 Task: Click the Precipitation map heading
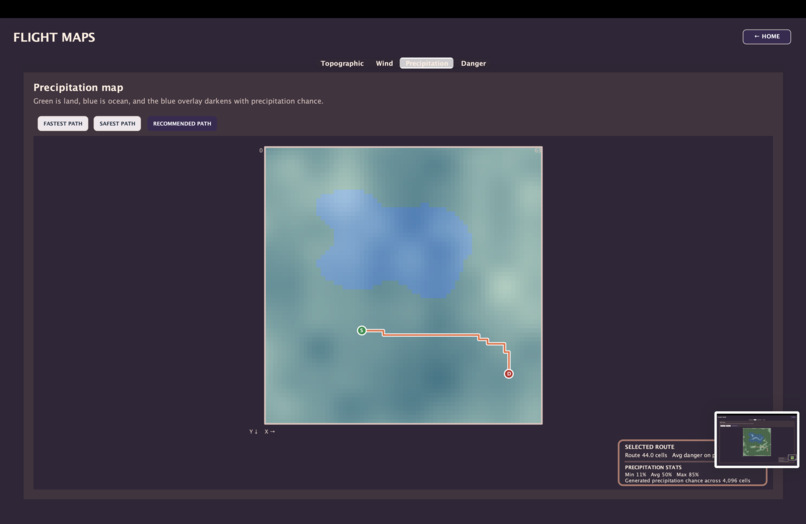pyautogui.click(x=78, y=87)
